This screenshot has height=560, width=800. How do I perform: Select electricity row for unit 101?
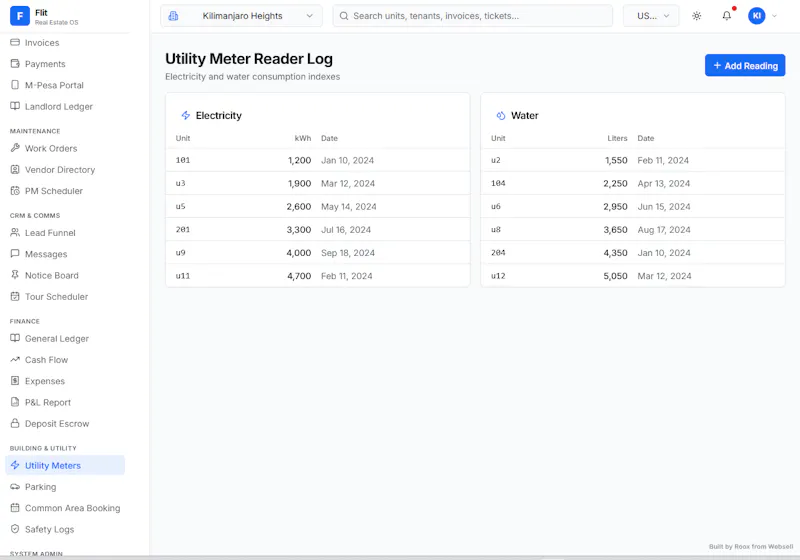[x=317, y=160]
